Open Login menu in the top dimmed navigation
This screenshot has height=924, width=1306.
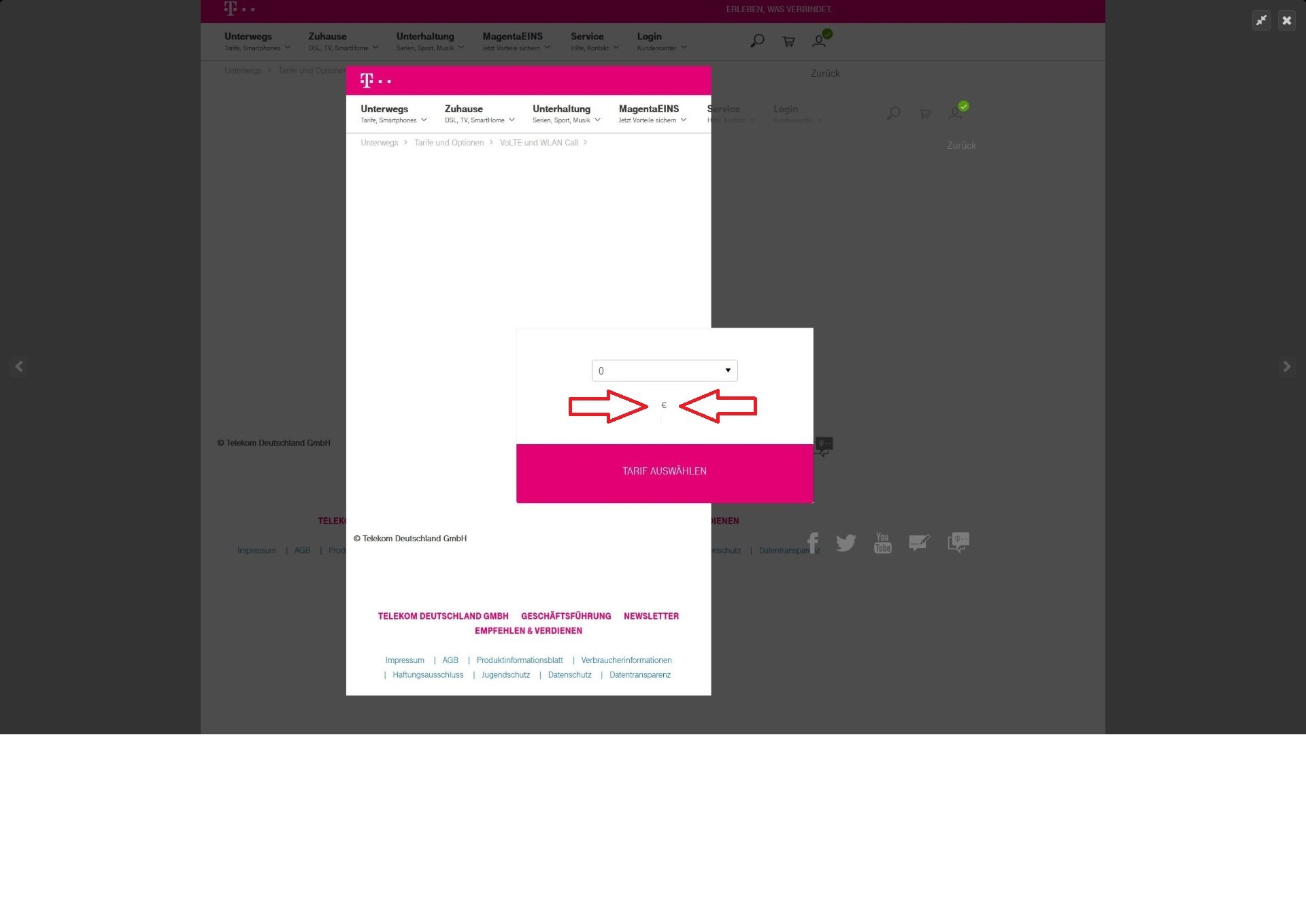click(662, 41)
